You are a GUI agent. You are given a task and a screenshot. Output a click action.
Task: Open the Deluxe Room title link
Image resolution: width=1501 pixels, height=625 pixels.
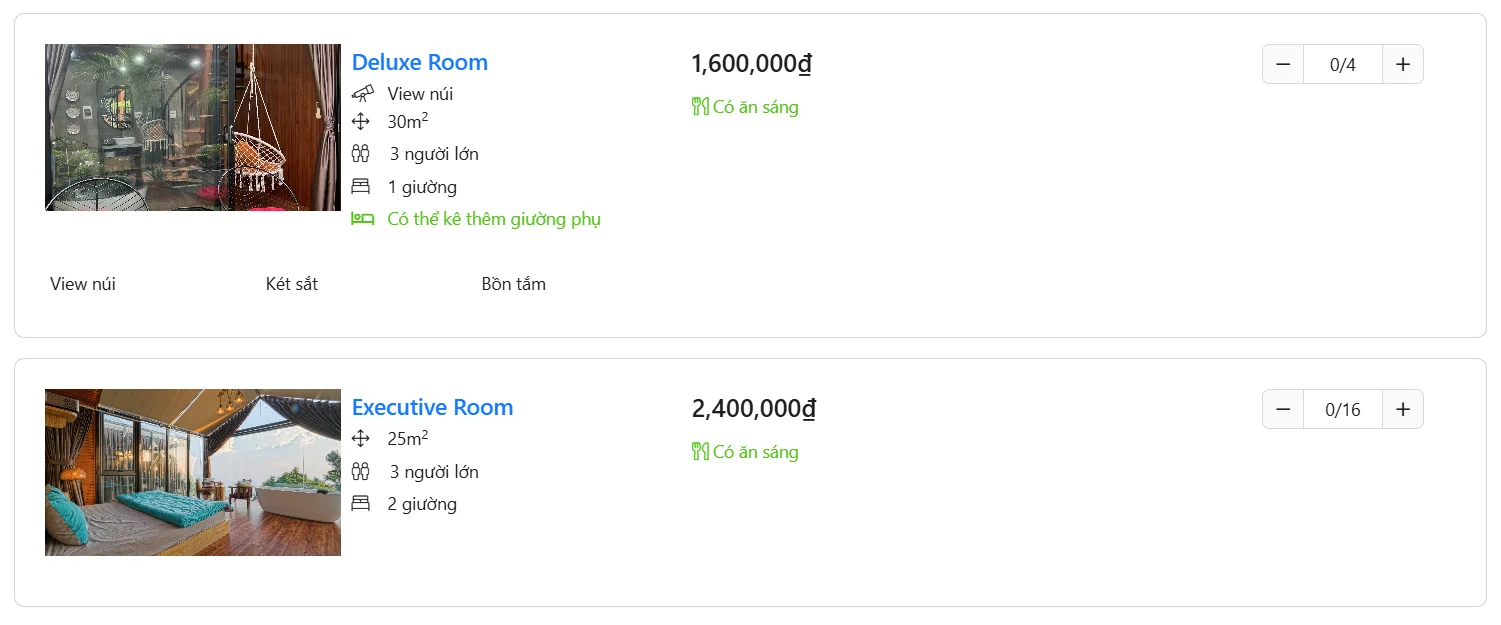[420, 62]
